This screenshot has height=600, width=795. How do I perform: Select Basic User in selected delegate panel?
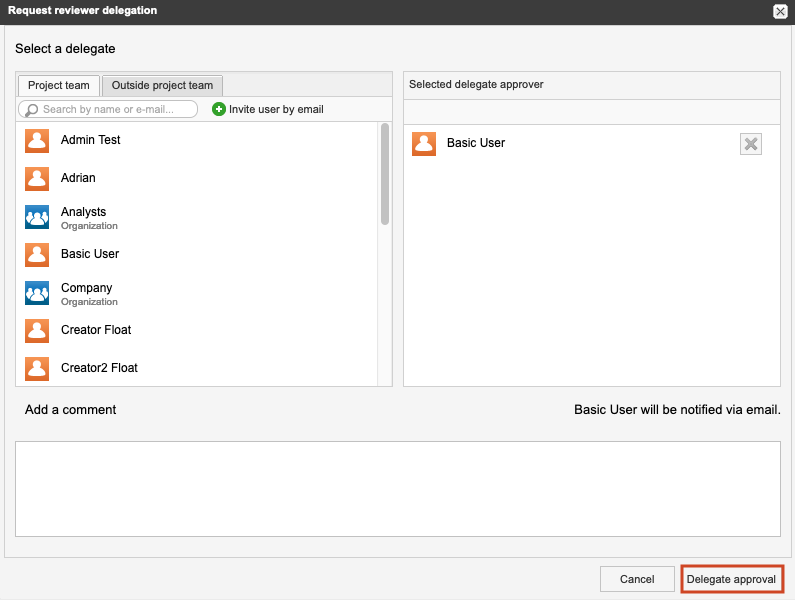click(476, 143)
